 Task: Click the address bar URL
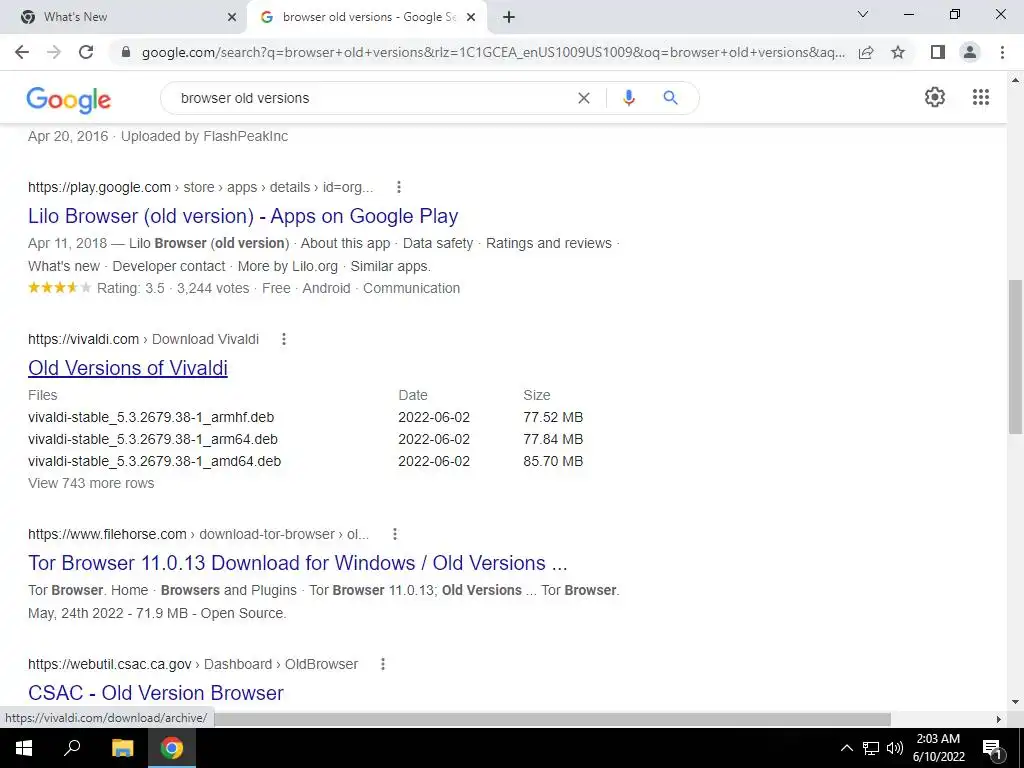point(493,52)
